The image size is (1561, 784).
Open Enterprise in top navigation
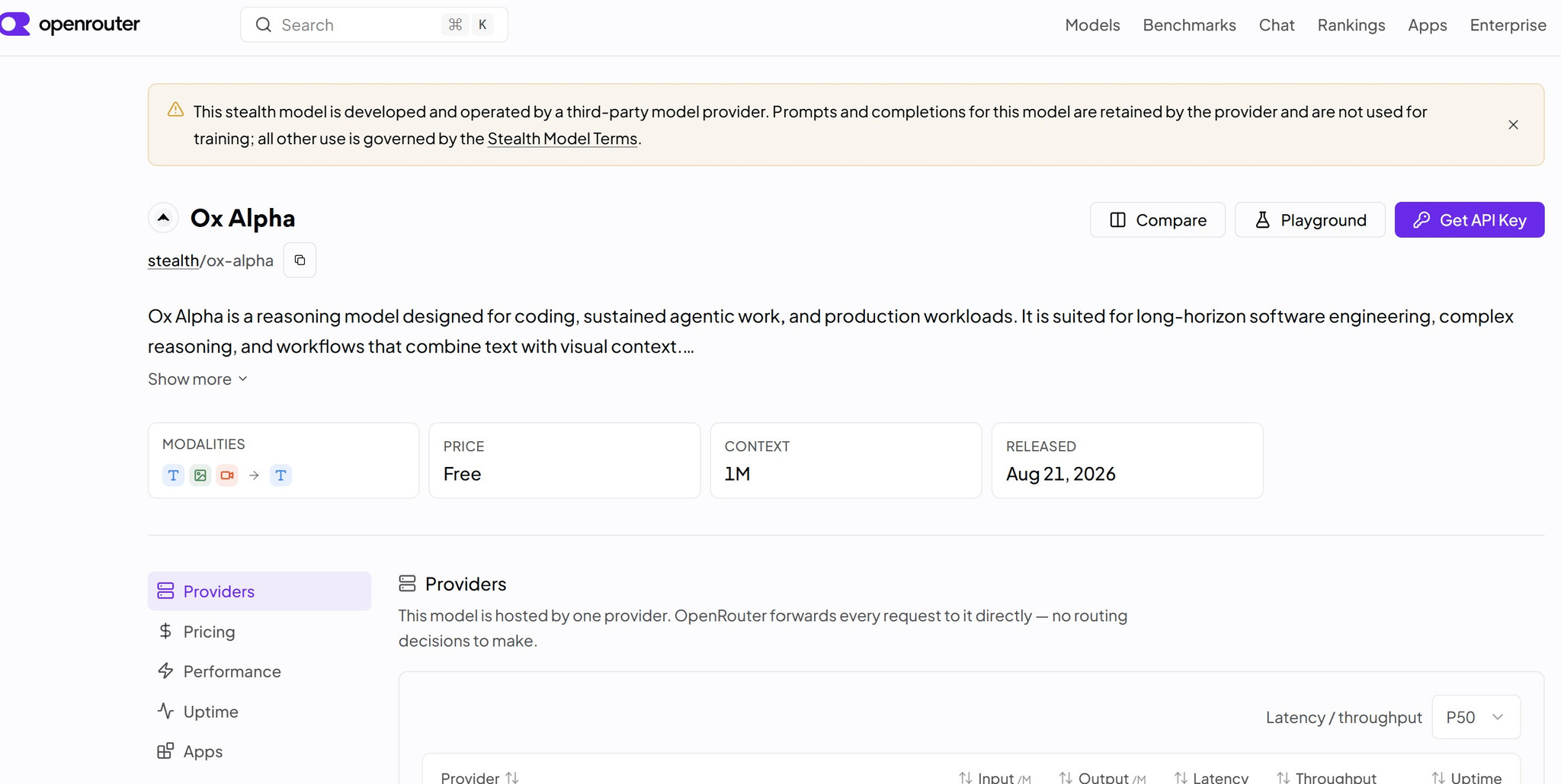(x=1508, y=25)
